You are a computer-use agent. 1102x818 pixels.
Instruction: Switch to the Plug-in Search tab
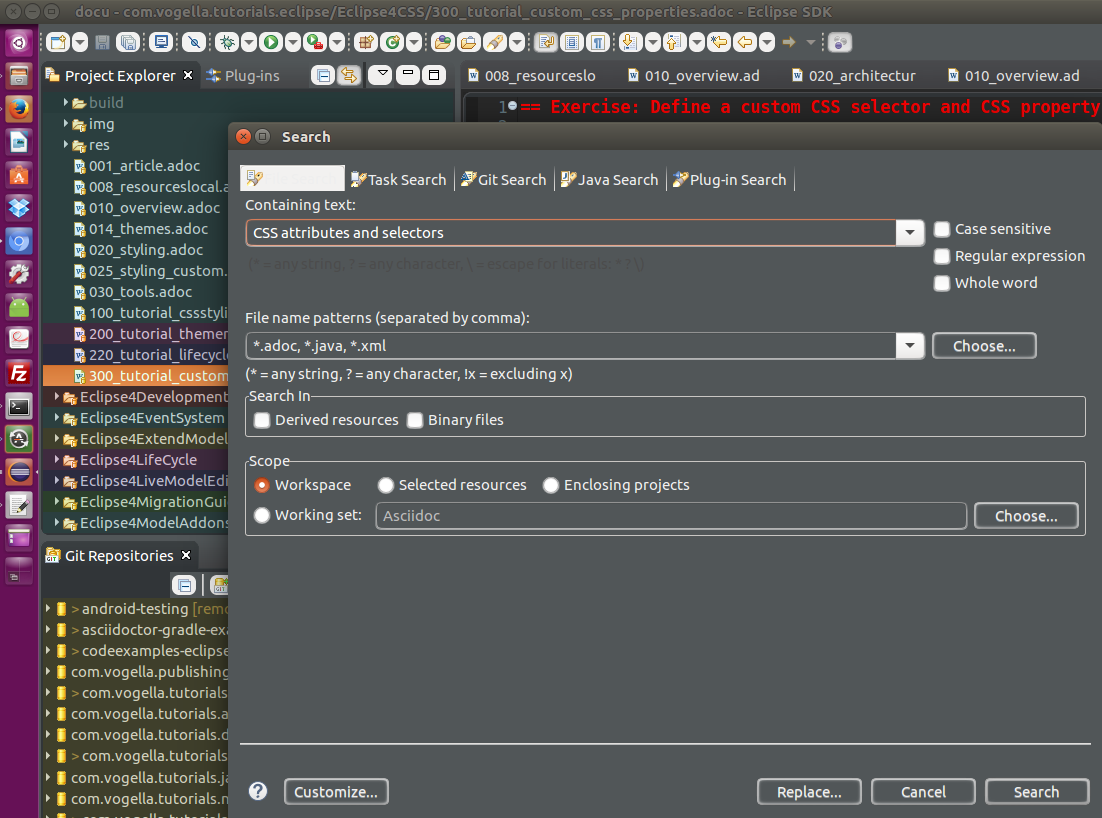click(x=730, y=180)
